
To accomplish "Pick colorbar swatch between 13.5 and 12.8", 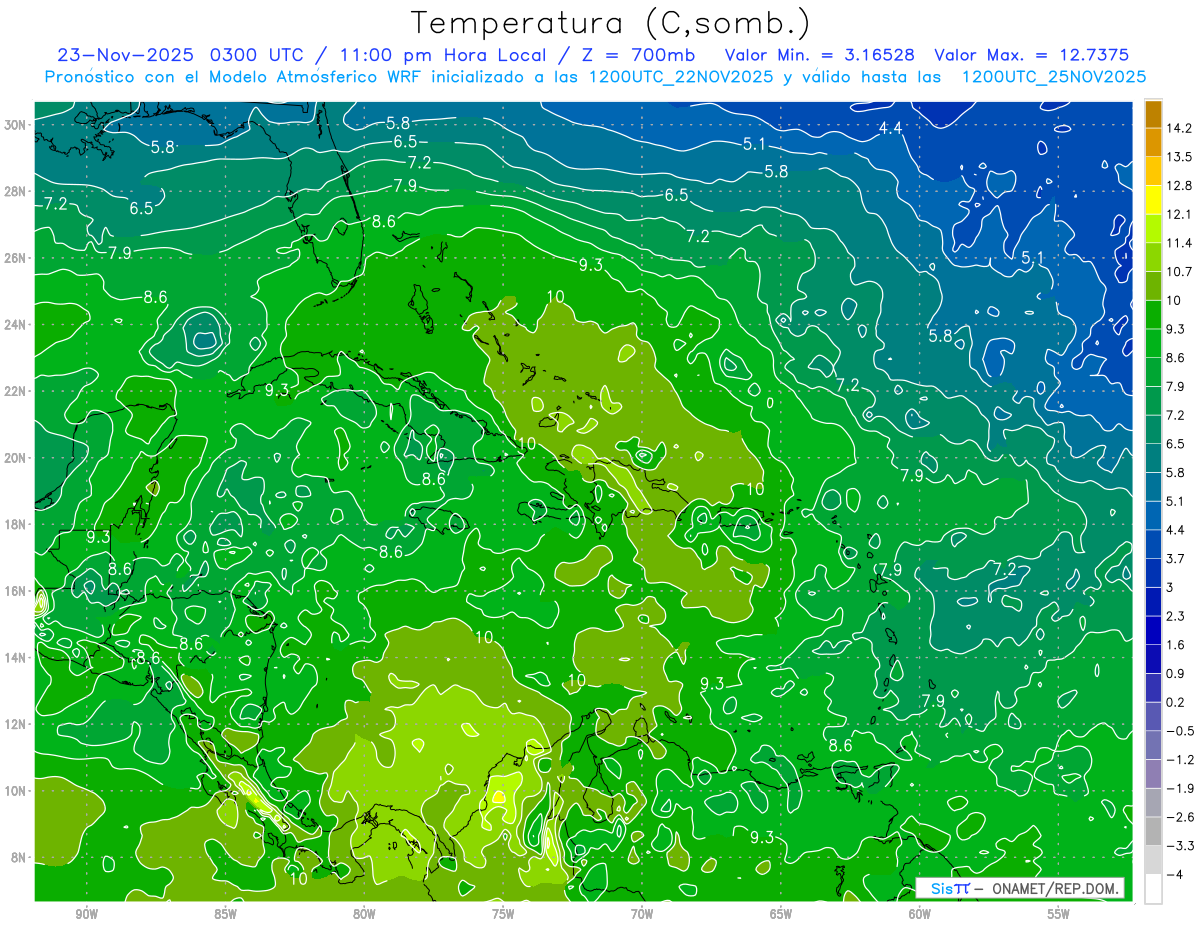I will click(1153, 171).
